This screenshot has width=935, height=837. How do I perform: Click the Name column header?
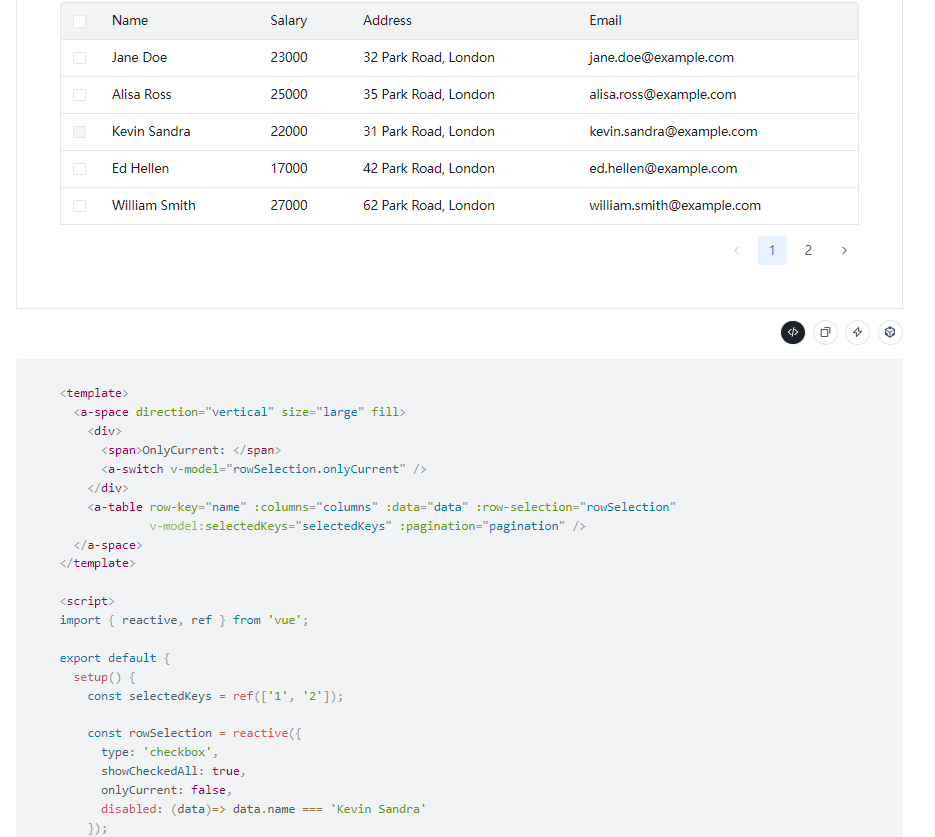coord(130,20)
